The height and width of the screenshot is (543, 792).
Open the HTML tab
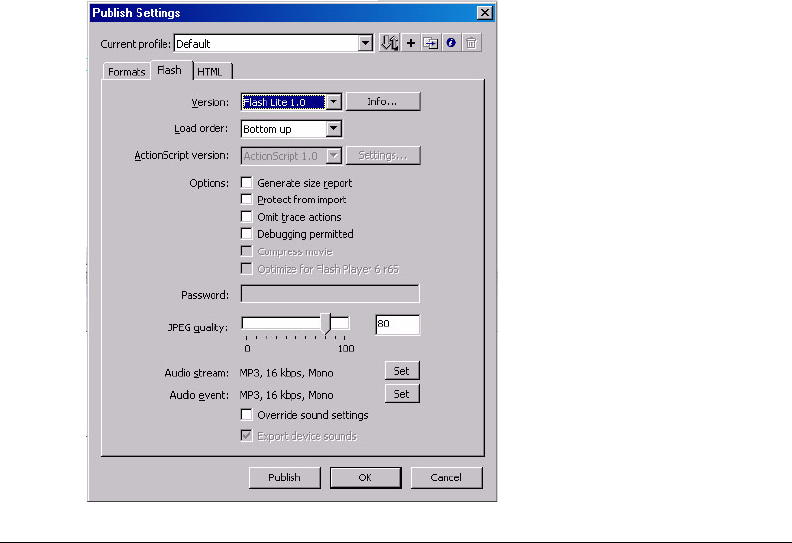[x=210, y=72]
